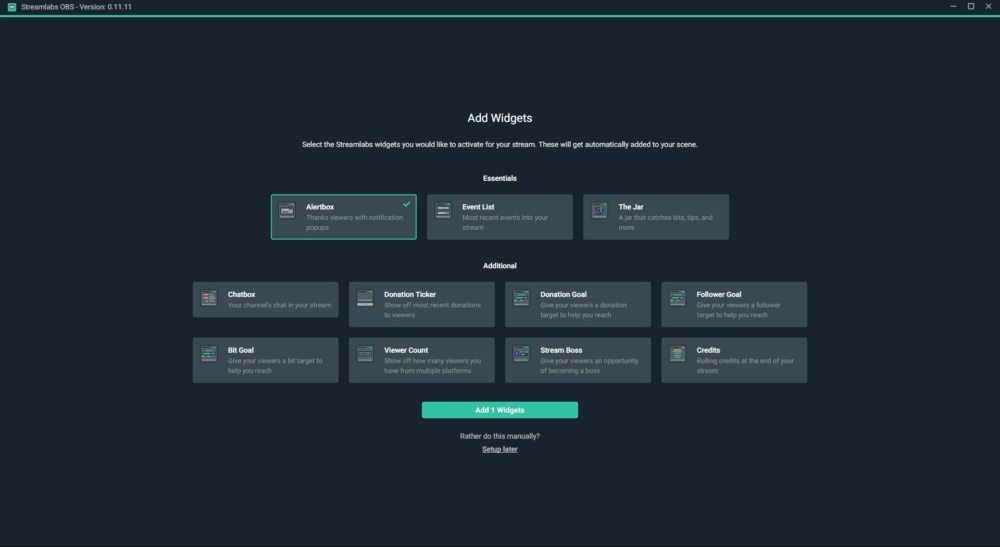1000x547 pixels.
Task: Enable the Follower Goal widget title
Action: tap(719, 295)
